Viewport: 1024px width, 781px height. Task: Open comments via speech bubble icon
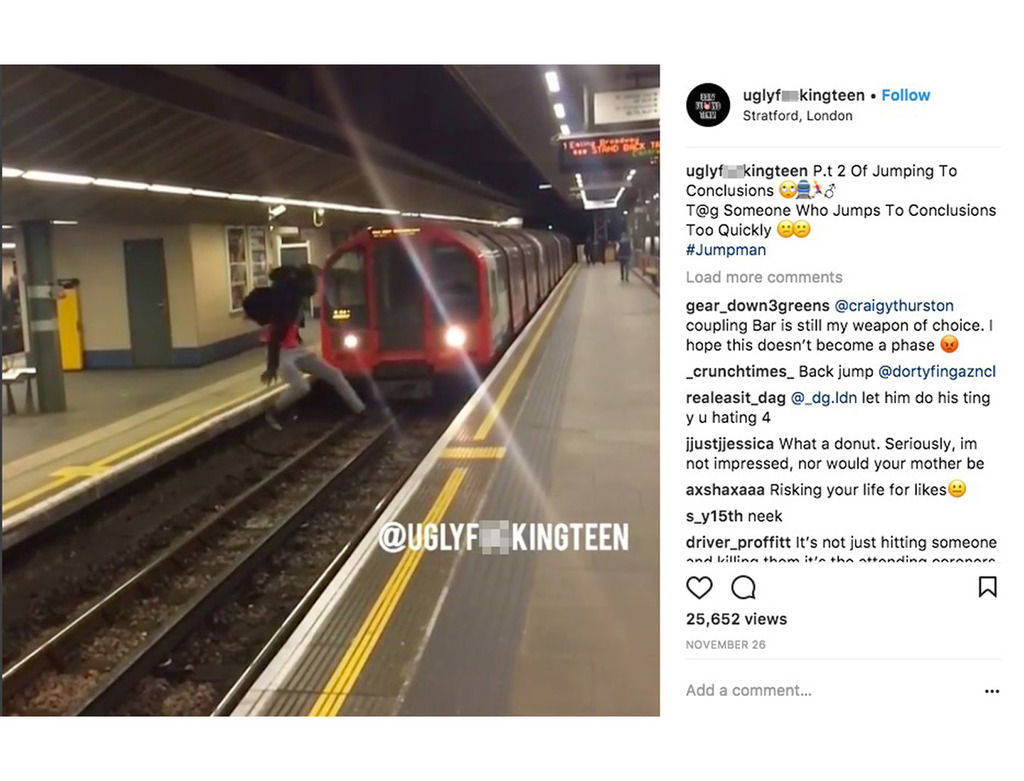coord(743,588)
